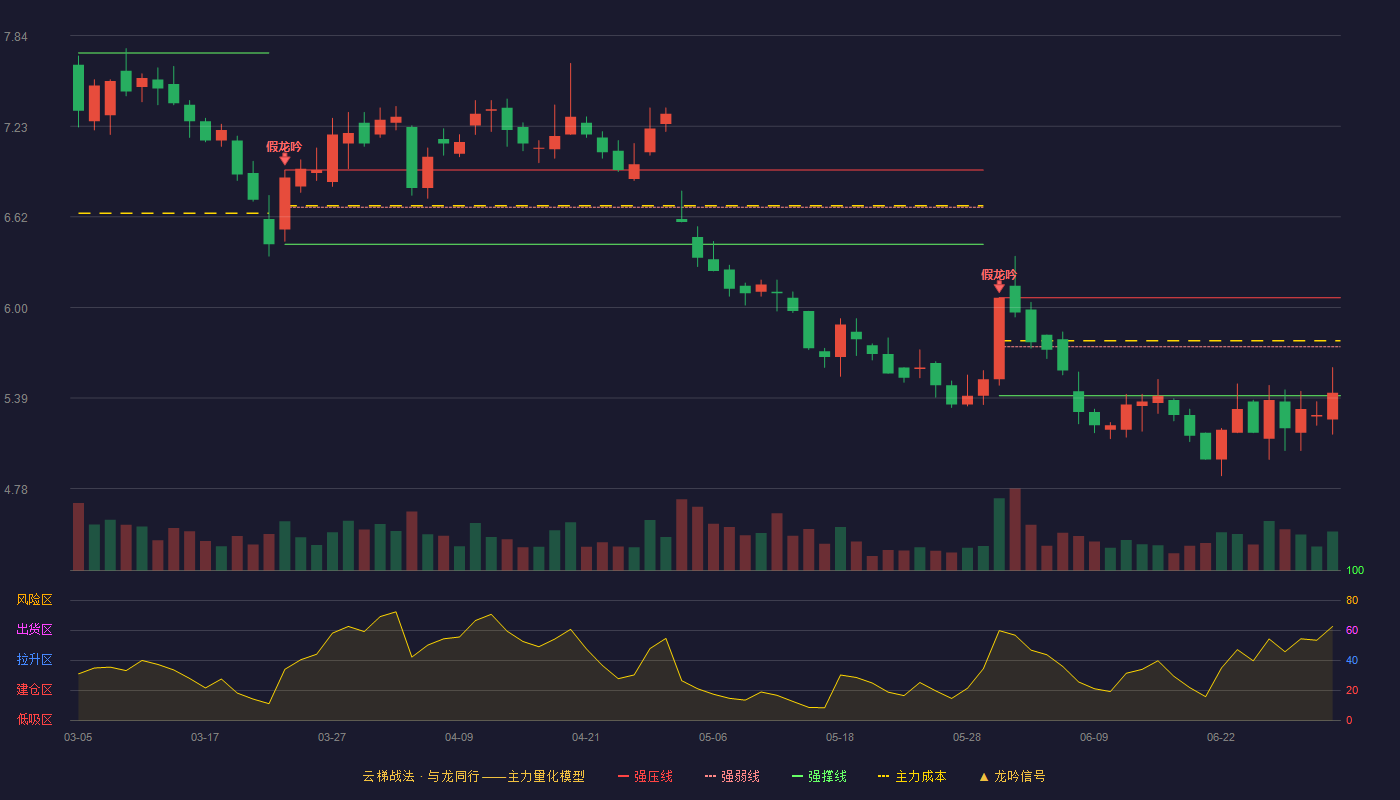Image resolution: width=1400 pixels, height=800 pixels.
Task: Click the 04-09 date label
Action: pyautogui.click(x=459, y=737)
